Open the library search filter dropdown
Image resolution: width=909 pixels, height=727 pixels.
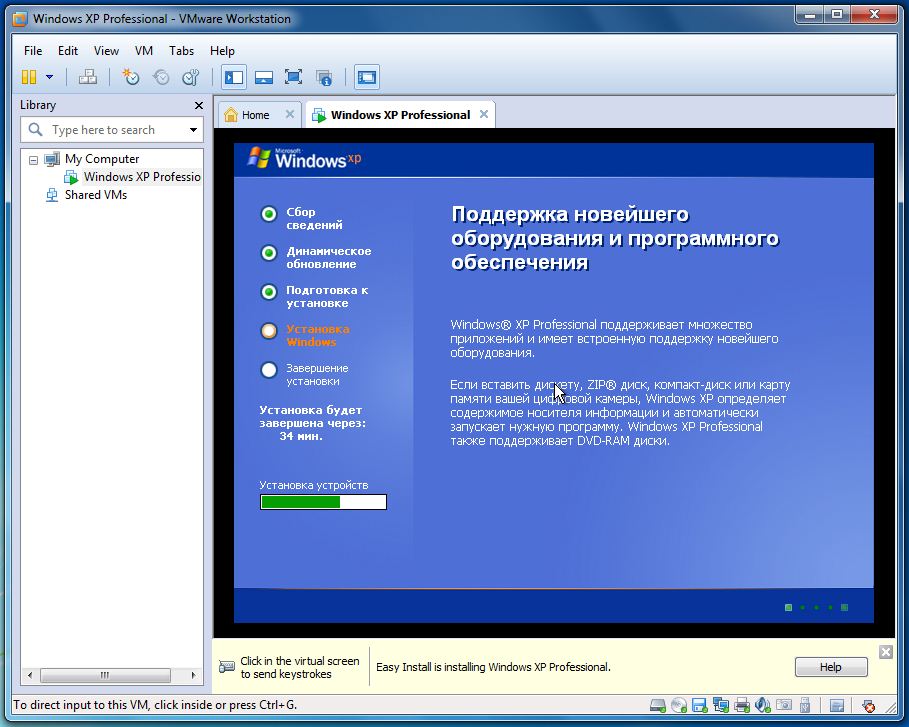193,130
